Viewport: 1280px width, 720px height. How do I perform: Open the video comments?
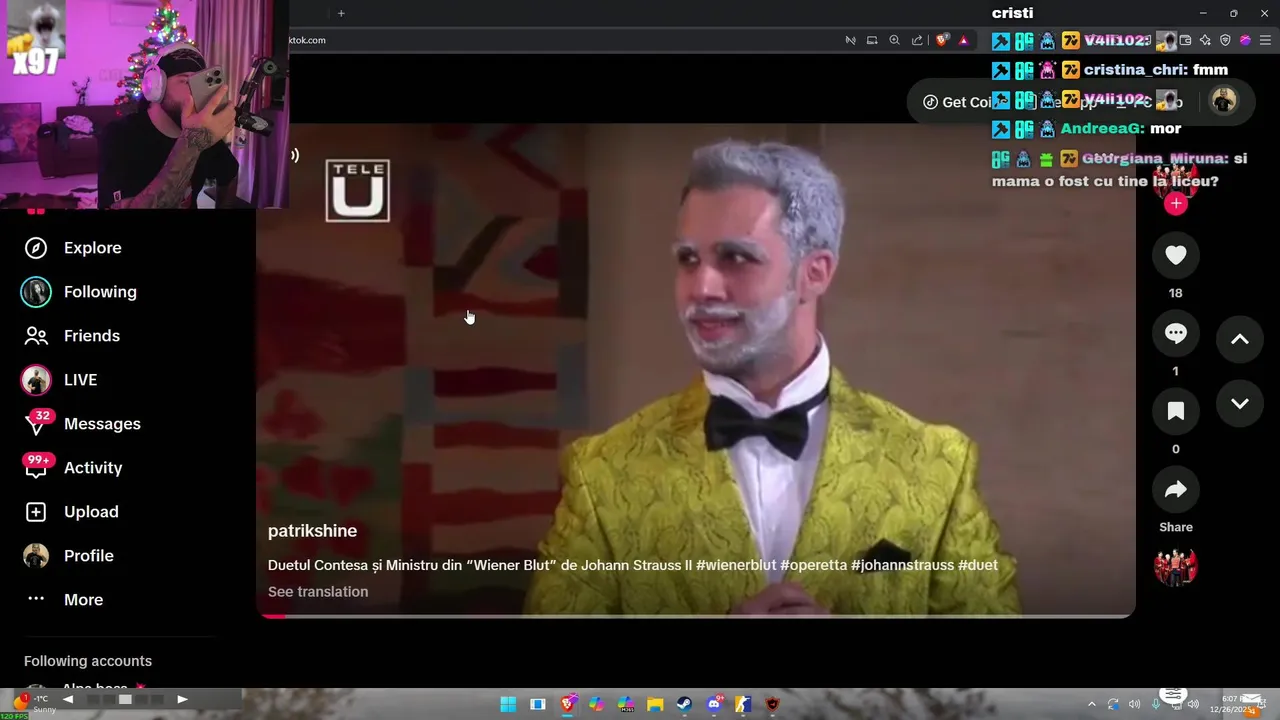pyautogui.click(x=1176, y=334)
